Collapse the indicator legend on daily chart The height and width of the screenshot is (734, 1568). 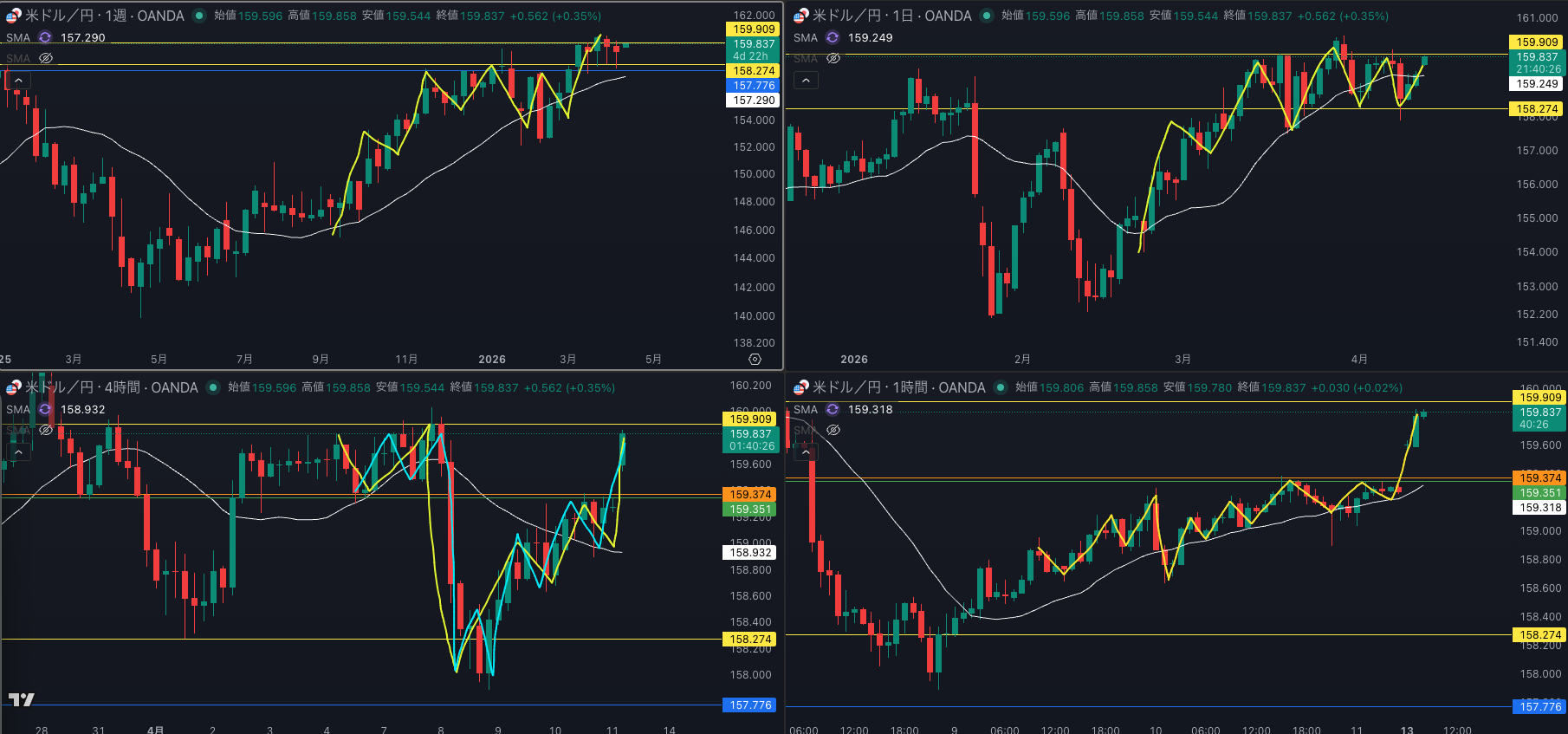pyautogui.click(x=806, y=81)
